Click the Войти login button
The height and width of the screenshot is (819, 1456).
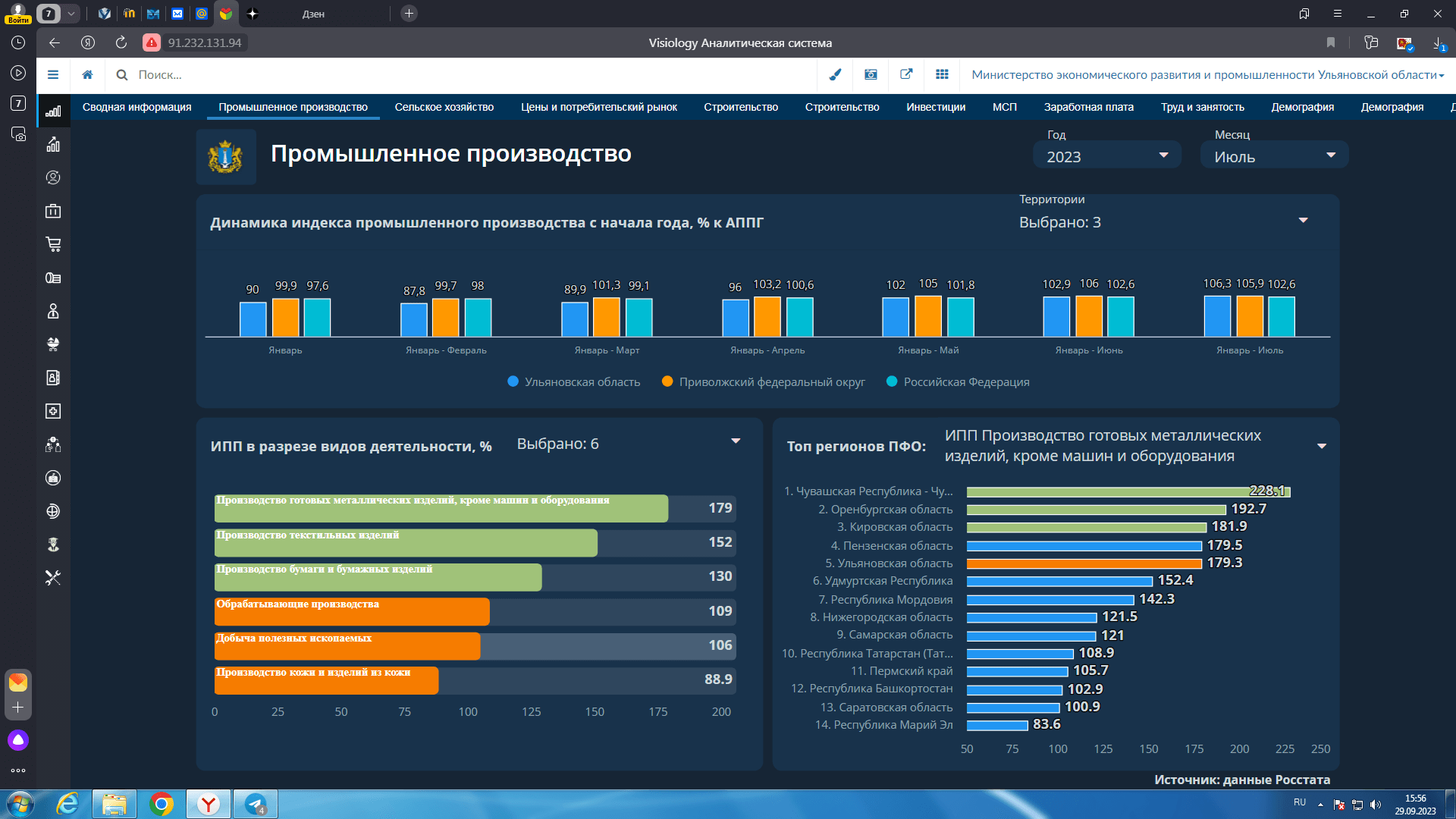point(18,14)
